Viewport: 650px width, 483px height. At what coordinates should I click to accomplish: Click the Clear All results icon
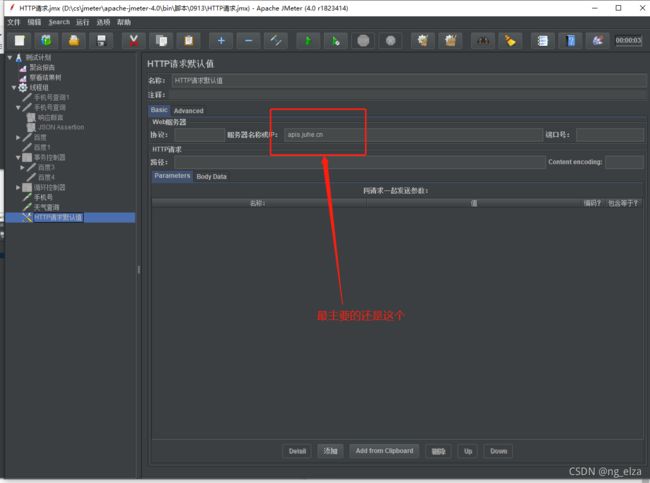[450, 41]
